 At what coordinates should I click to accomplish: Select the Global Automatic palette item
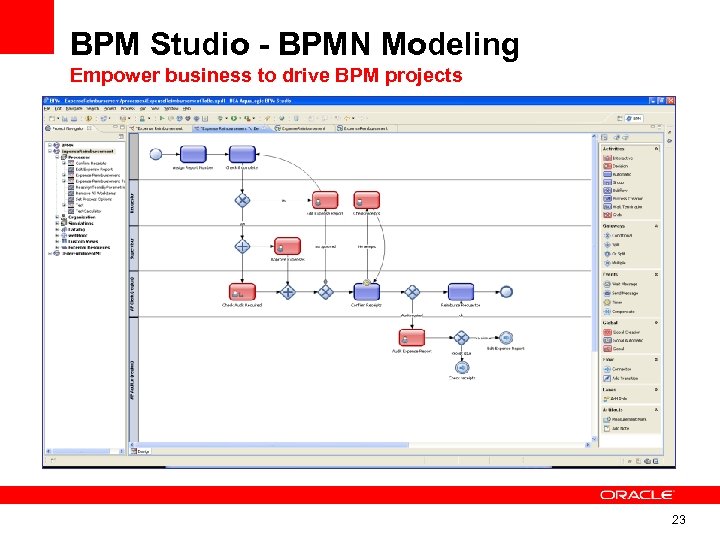(x=624, y=340)
